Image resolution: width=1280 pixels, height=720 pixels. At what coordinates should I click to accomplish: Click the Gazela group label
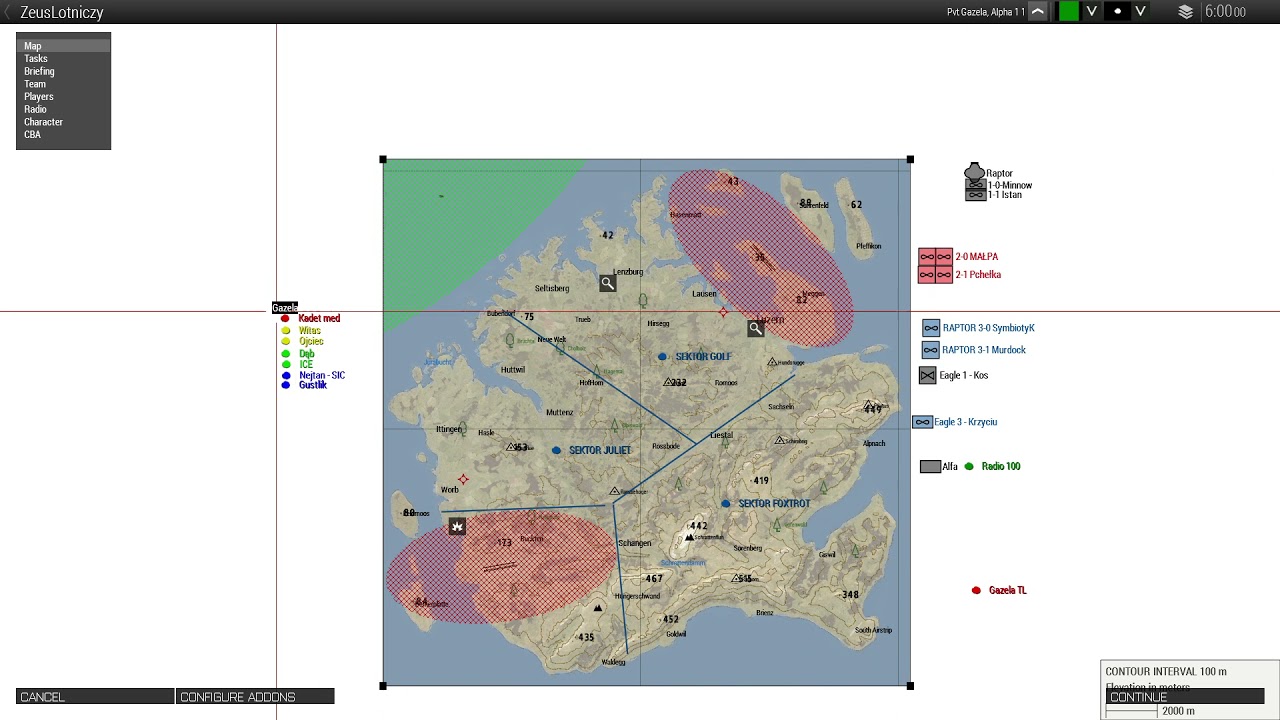point(285,308)
